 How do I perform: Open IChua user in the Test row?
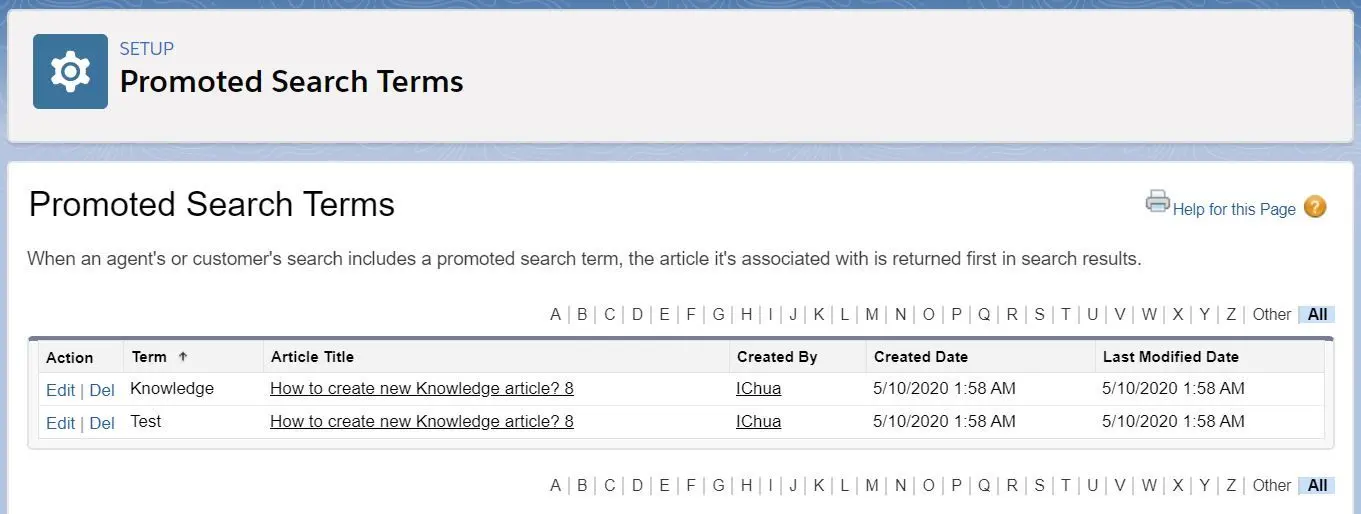coord(758,421)
